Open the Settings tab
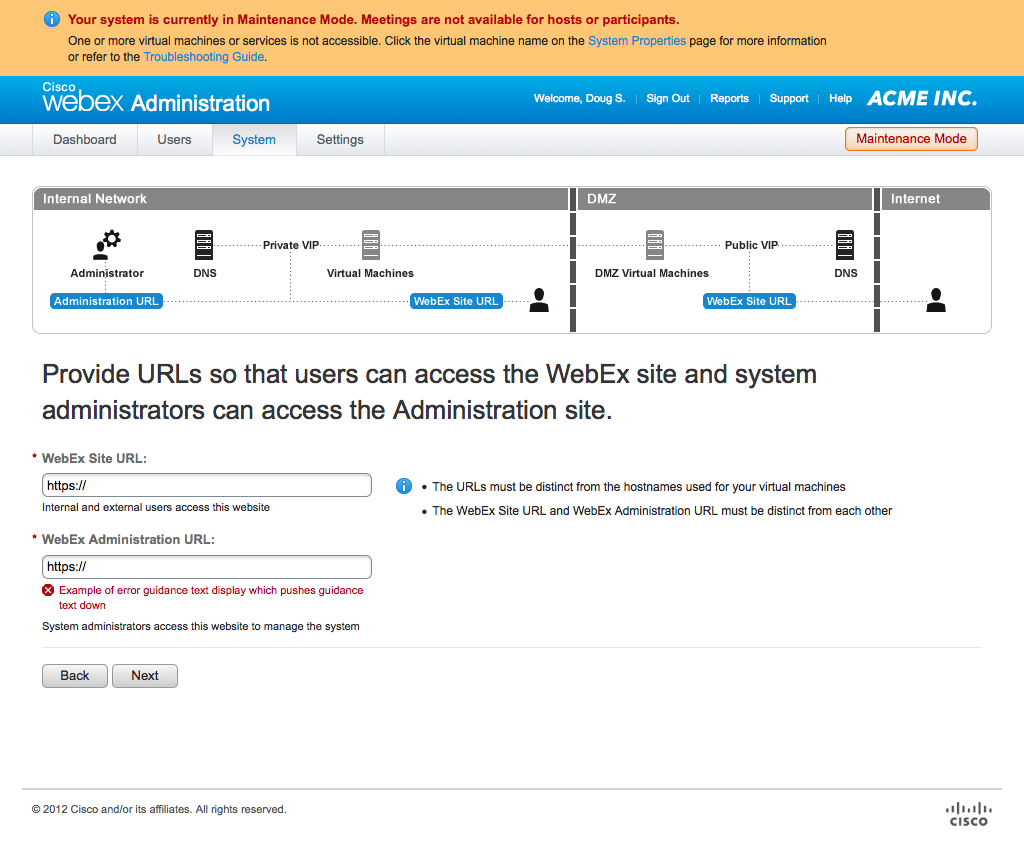 coord(340,140)
